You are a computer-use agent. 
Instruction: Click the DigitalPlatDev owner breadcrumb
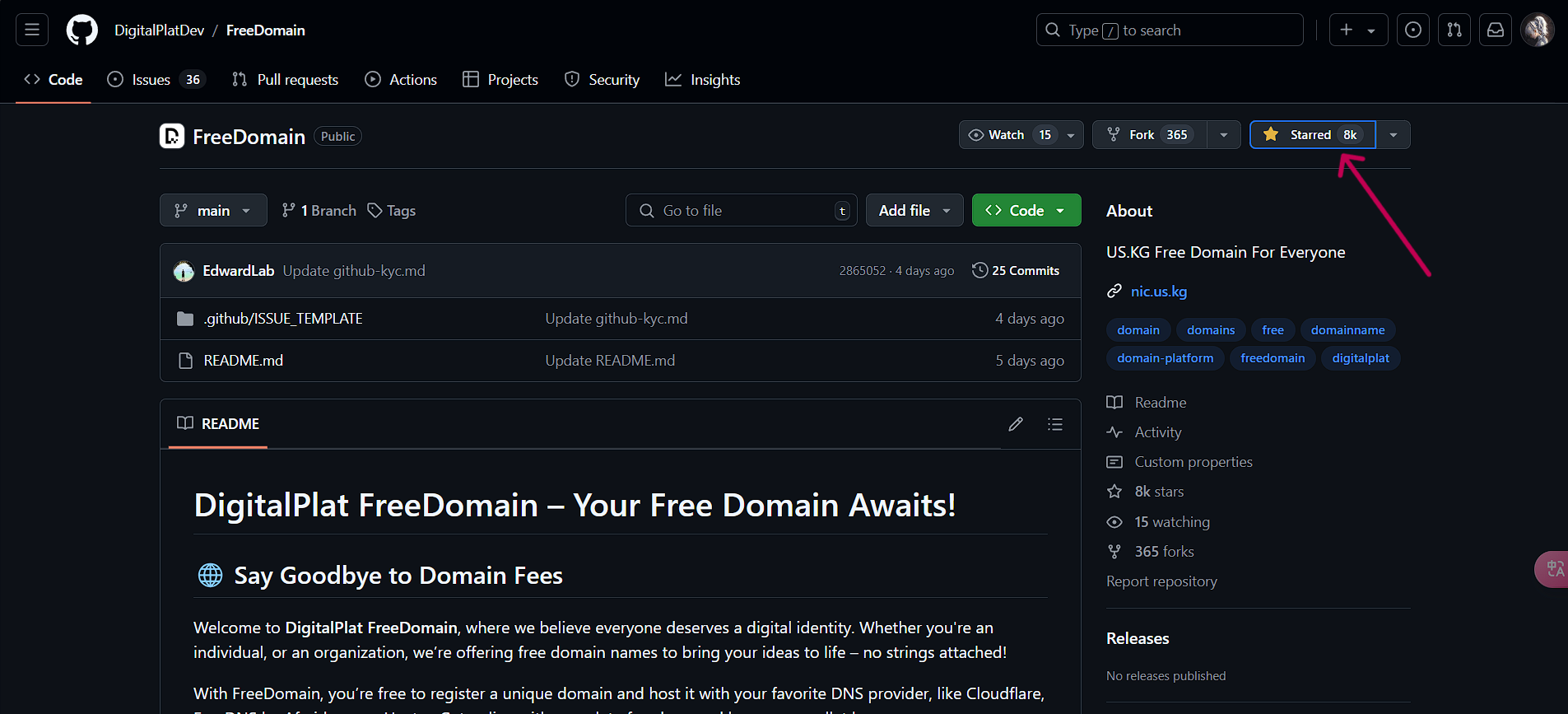(x=160, y=30)
